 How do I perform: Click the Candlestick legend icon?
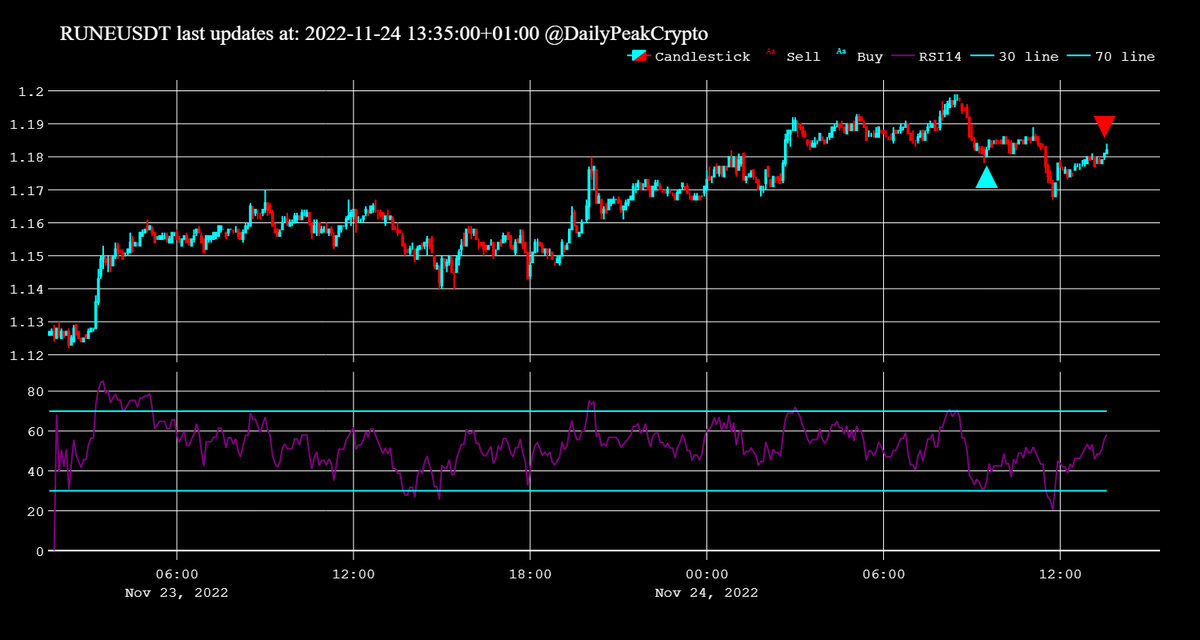tap(639, 57)
